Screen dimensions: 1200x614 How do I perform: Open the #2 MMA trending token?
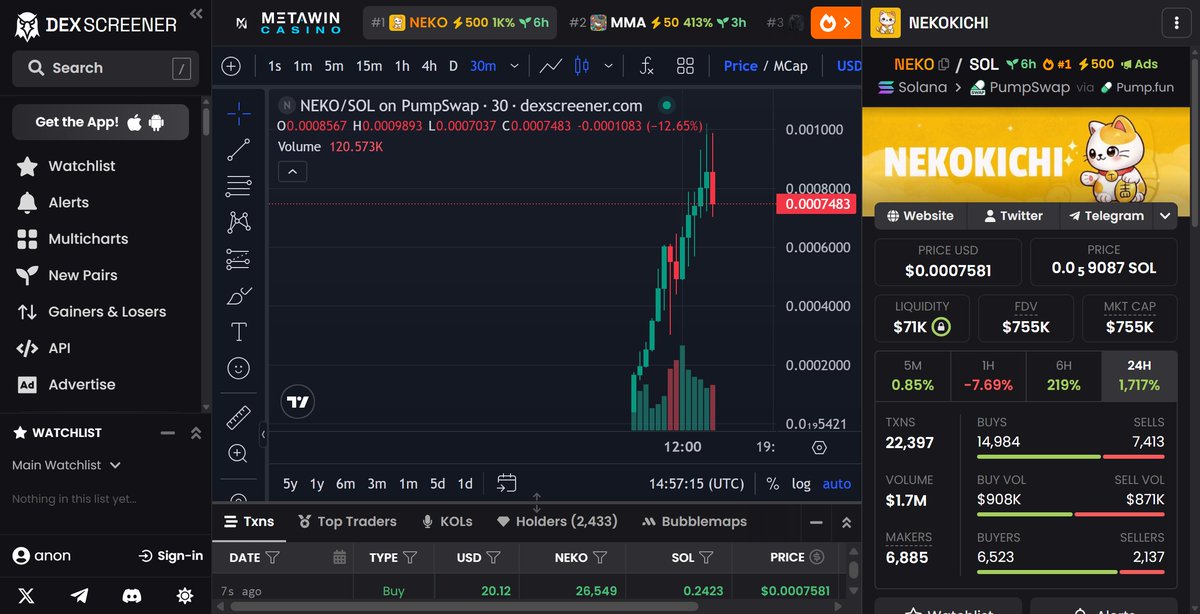point(657,22)
